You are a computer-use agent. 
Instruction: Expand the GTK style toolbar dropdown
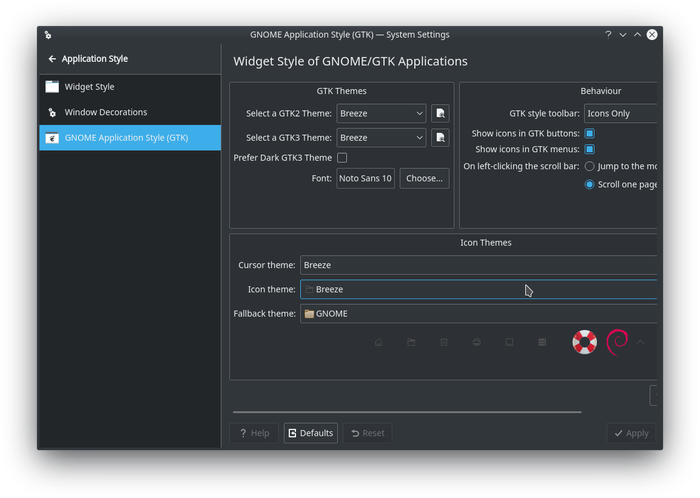(x=620, y=113)
